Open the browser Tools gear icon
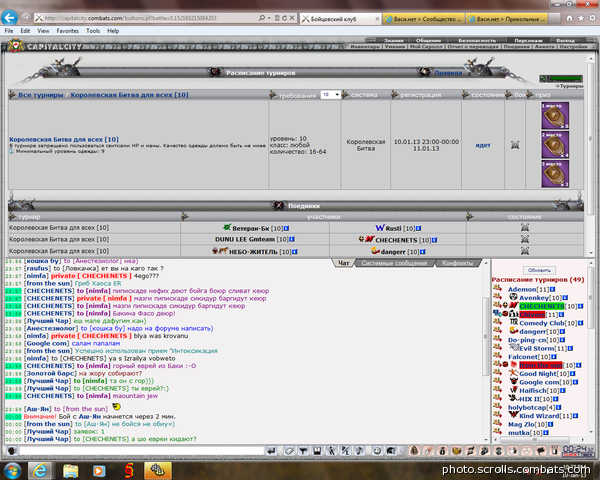600x480 pixels. [592, 18]
